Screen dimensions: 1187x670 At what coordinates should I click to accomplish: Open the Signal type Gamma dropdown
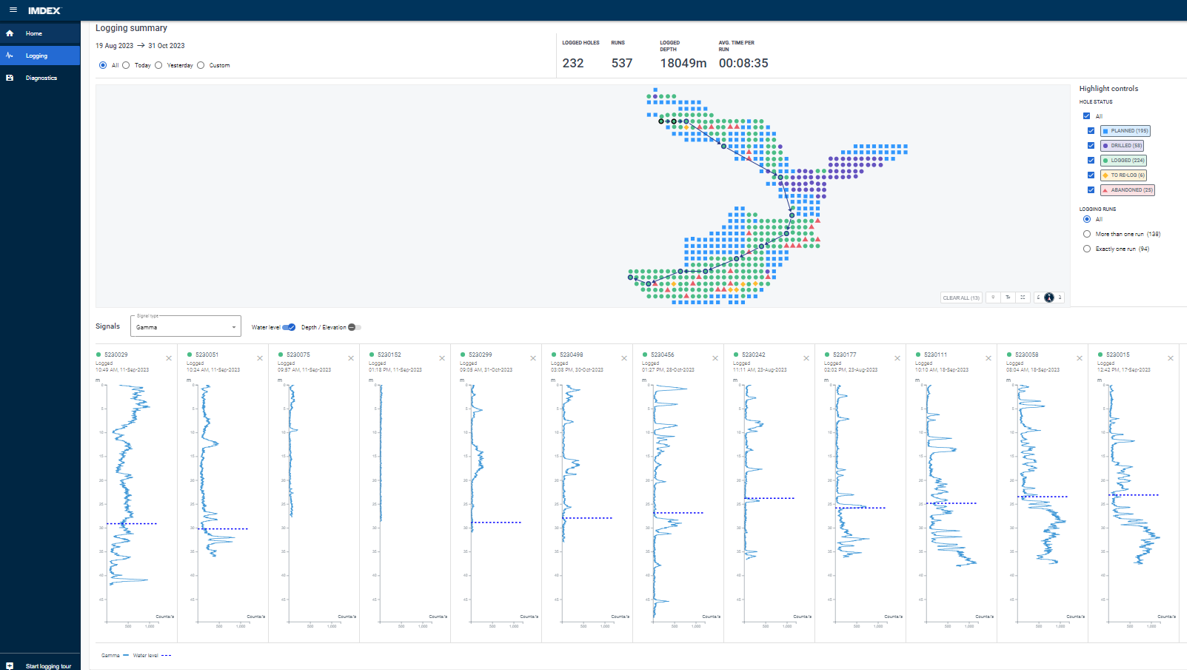tap(185, 326)
